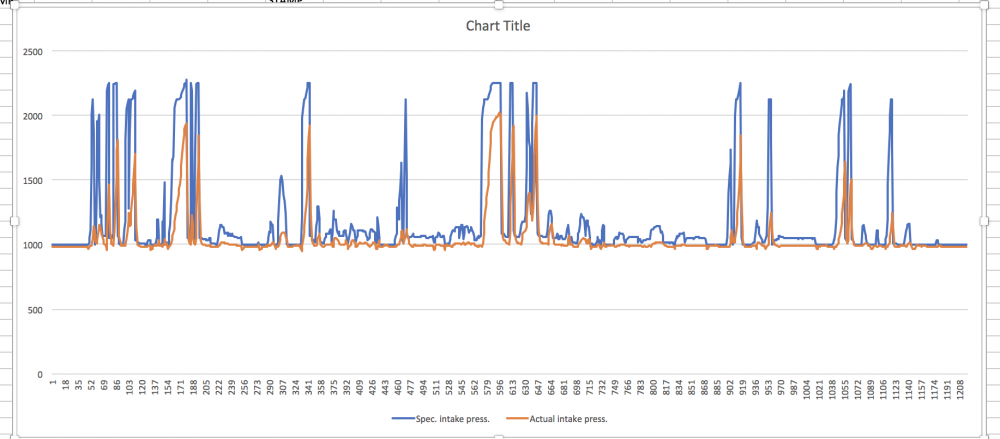Select the 1500 value axis label

[x=32, y=181]
